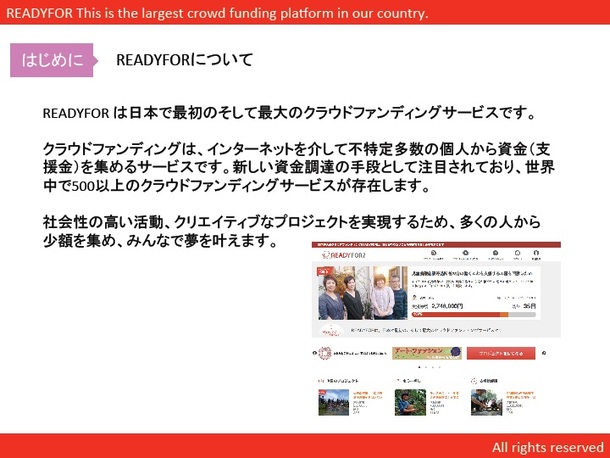Click the READYFORについて slide heading

(185, 60)
